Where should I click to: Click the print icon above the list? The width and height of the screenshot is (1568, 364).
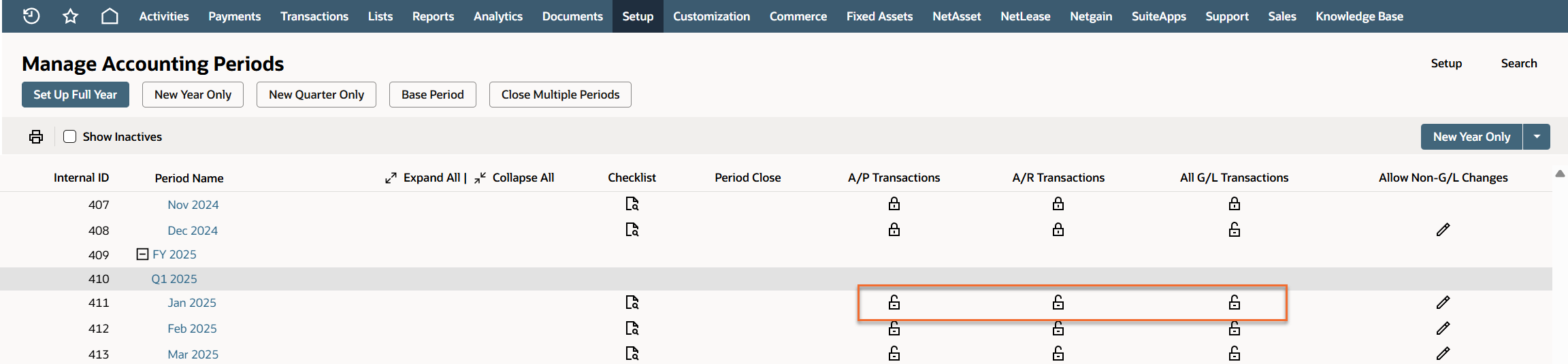click(x=36, y=137)
